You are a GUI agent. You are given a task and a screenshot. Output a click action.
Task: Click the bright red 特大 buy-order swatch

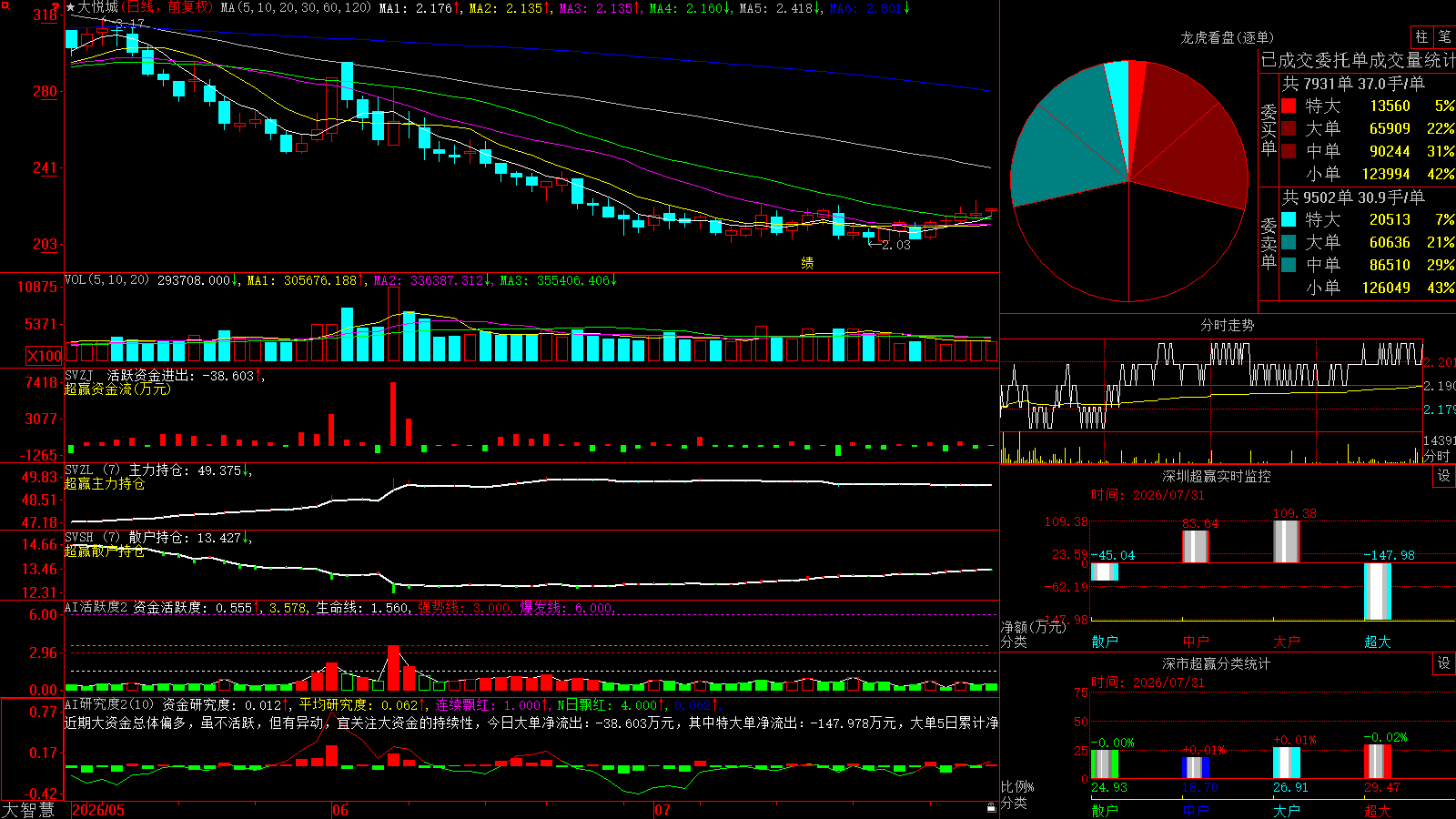(x=1289, y=106)
